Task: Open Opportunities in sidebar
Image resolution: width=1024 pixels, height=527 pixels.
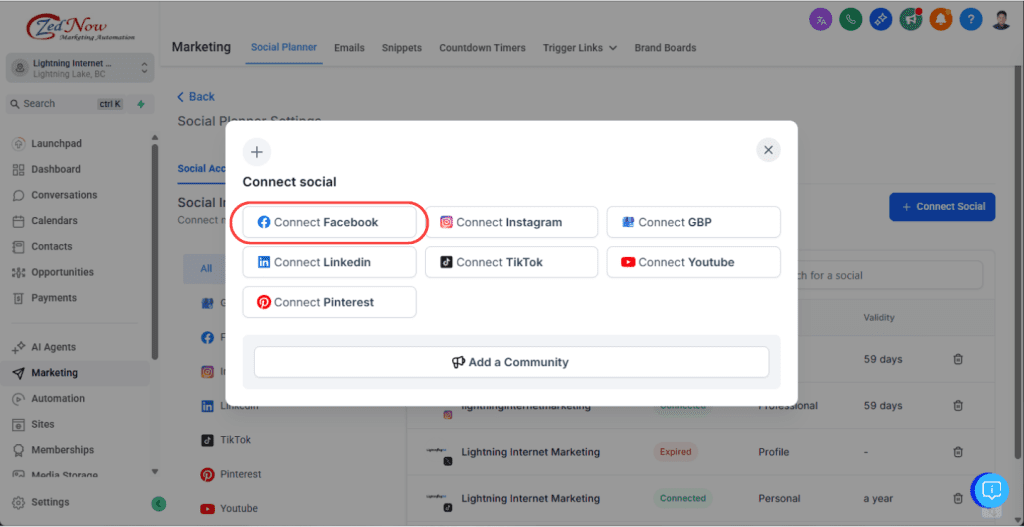Action: pyautogui.click(x=62, y=272)
